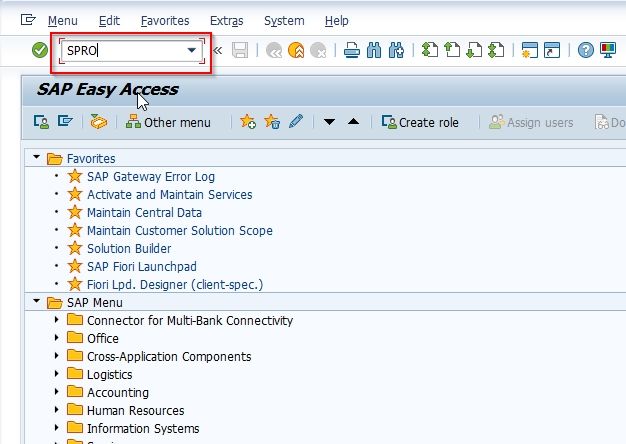626x444 pixels.
Task: Click the Create role button
Action: pyautogui.click(x=420, y=122)
